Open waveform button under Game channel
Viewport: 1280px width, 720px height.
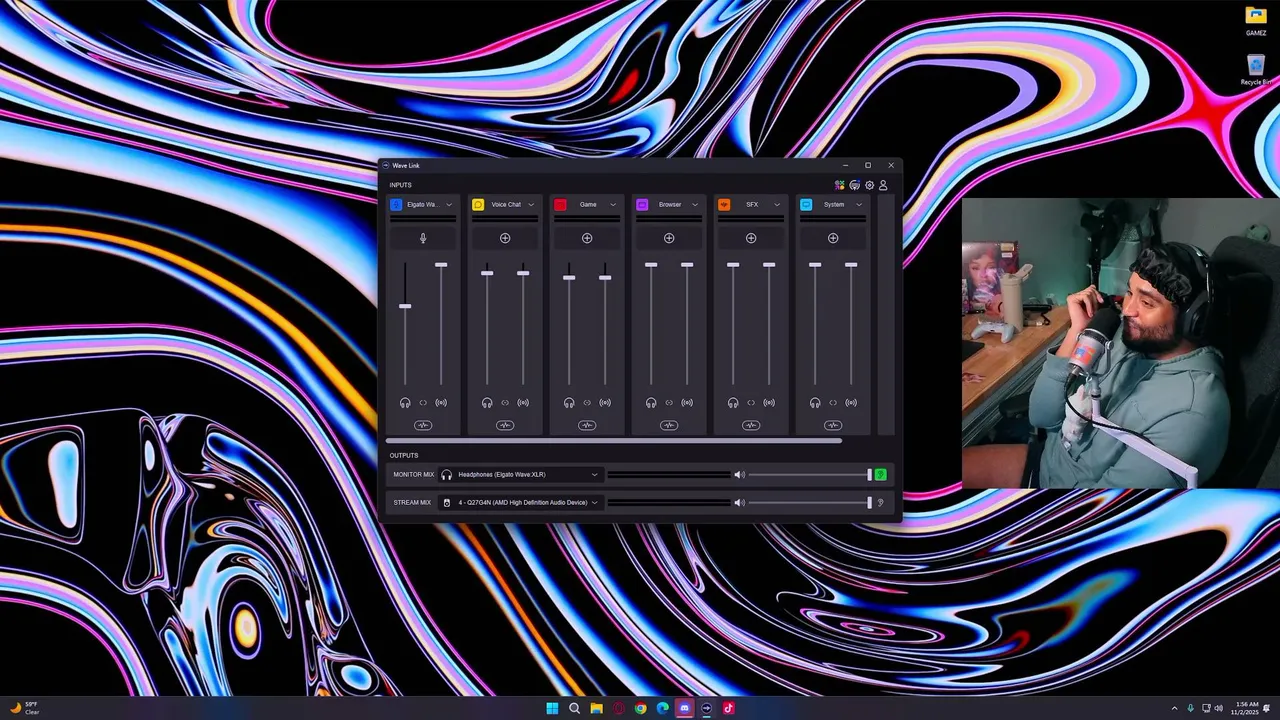587,425
